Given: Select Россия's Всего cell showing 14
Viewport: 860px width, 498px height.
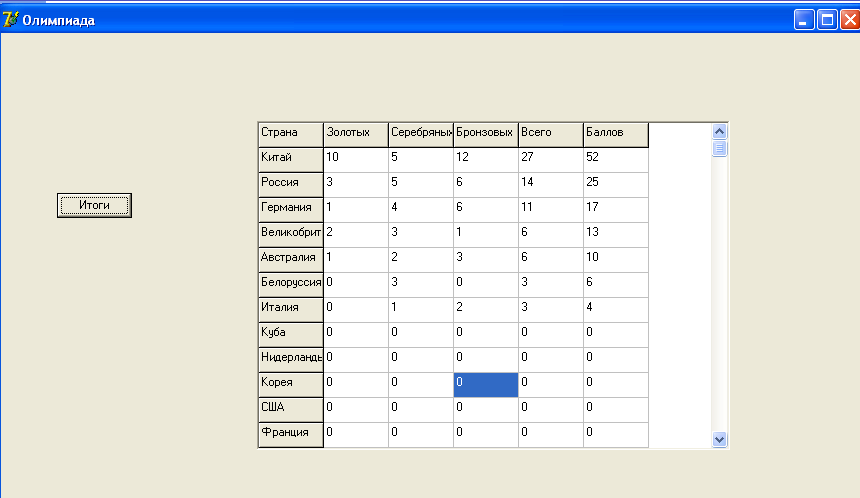Looking at the screenshot, I should (x=551, y=185).
